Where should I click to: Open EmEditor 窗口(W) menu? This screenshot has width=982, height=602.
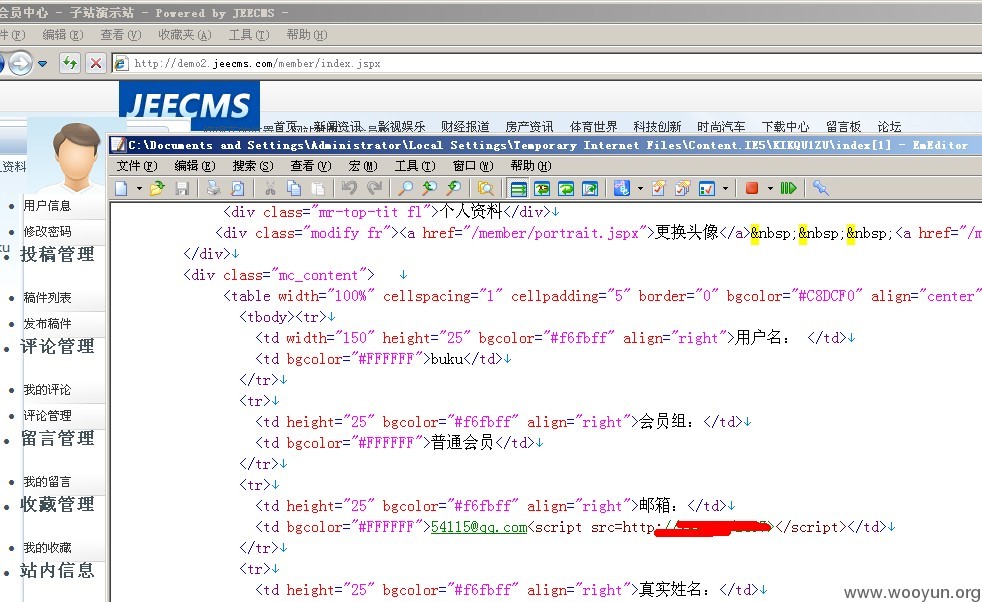[473, 166]
